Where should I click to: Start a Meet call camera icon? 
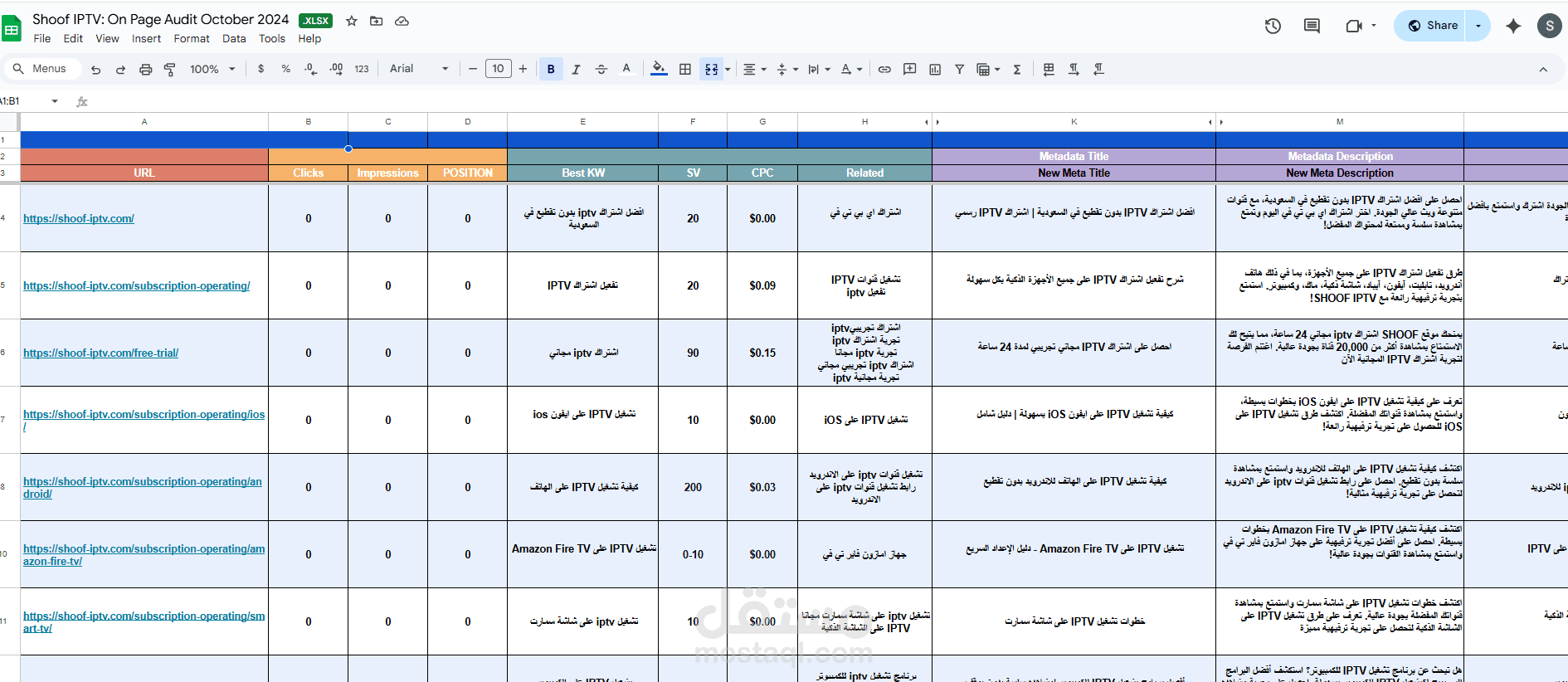[1355, 26]
